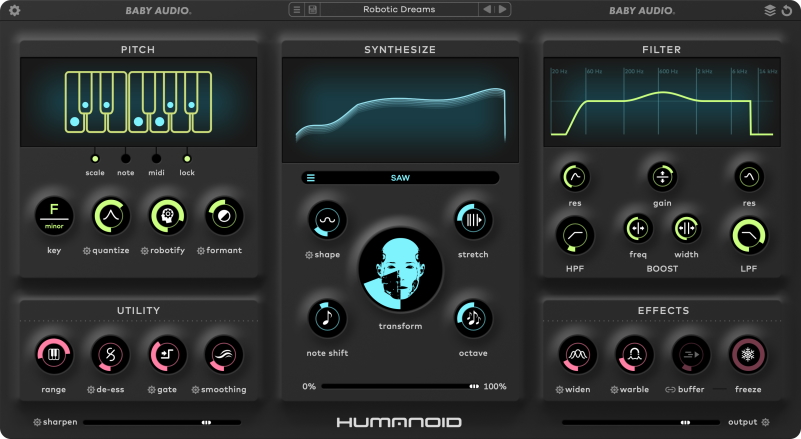Open the F minor key selector
Screen dimensions: 801x439
click(54, 216)
